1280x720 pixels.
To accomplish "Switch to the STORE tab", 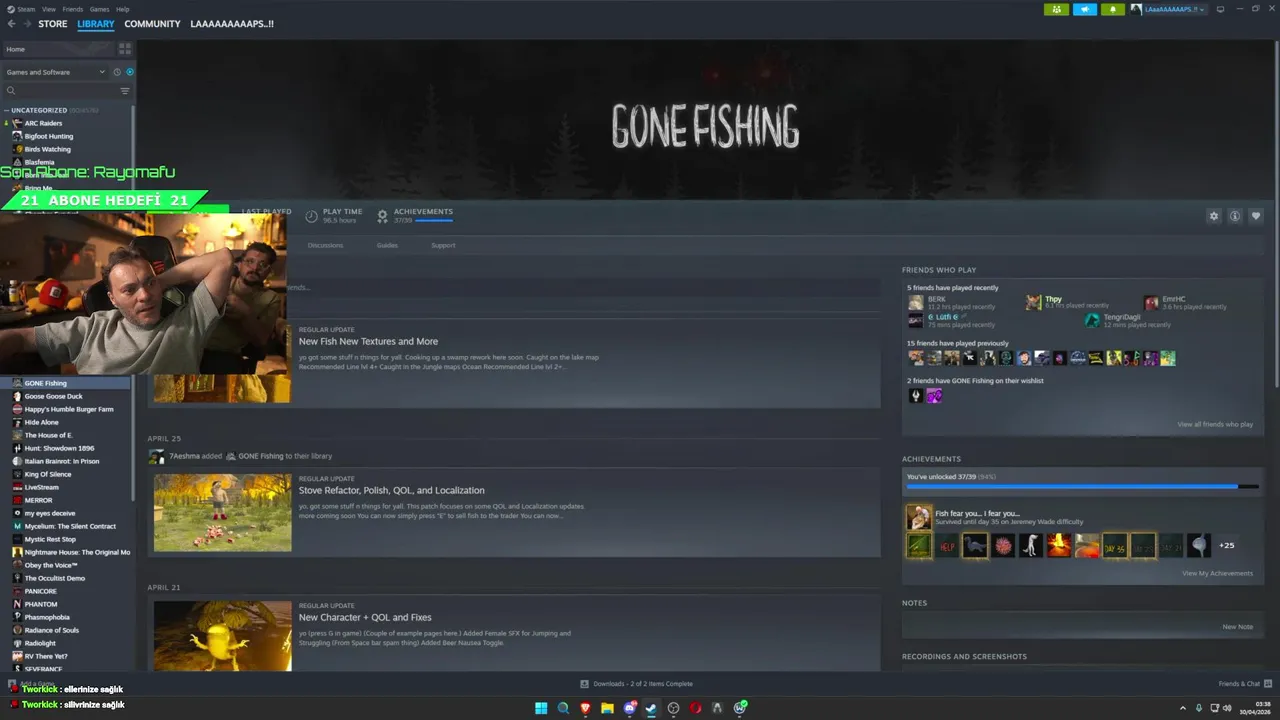I will point(53,24).
